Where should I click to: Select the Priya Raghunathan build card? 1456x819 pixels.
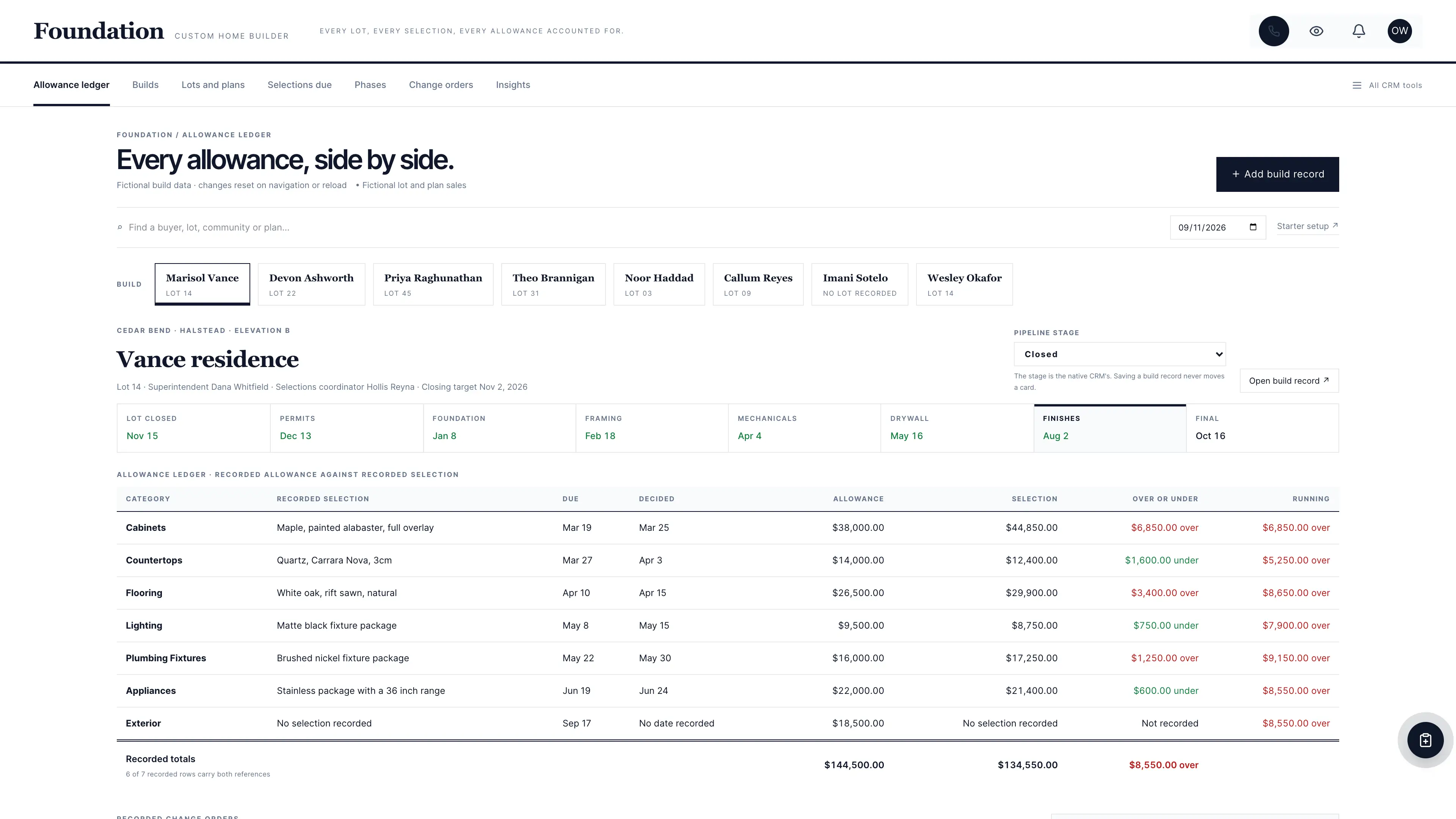coord(433,284)
